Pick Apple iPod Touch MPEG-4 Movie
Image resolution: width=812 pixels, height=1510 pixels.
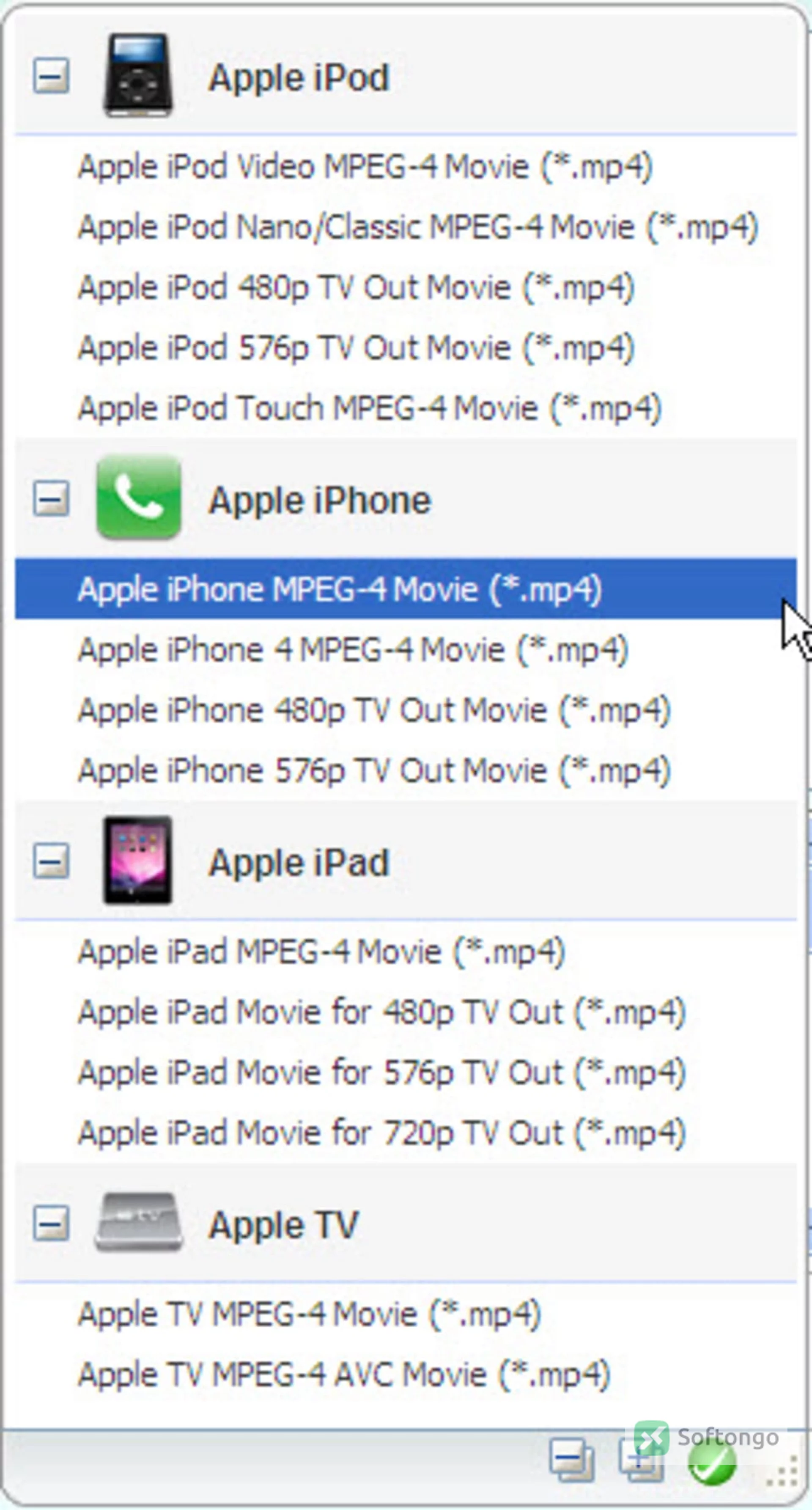pyautogui.click(x=406, y=408)
